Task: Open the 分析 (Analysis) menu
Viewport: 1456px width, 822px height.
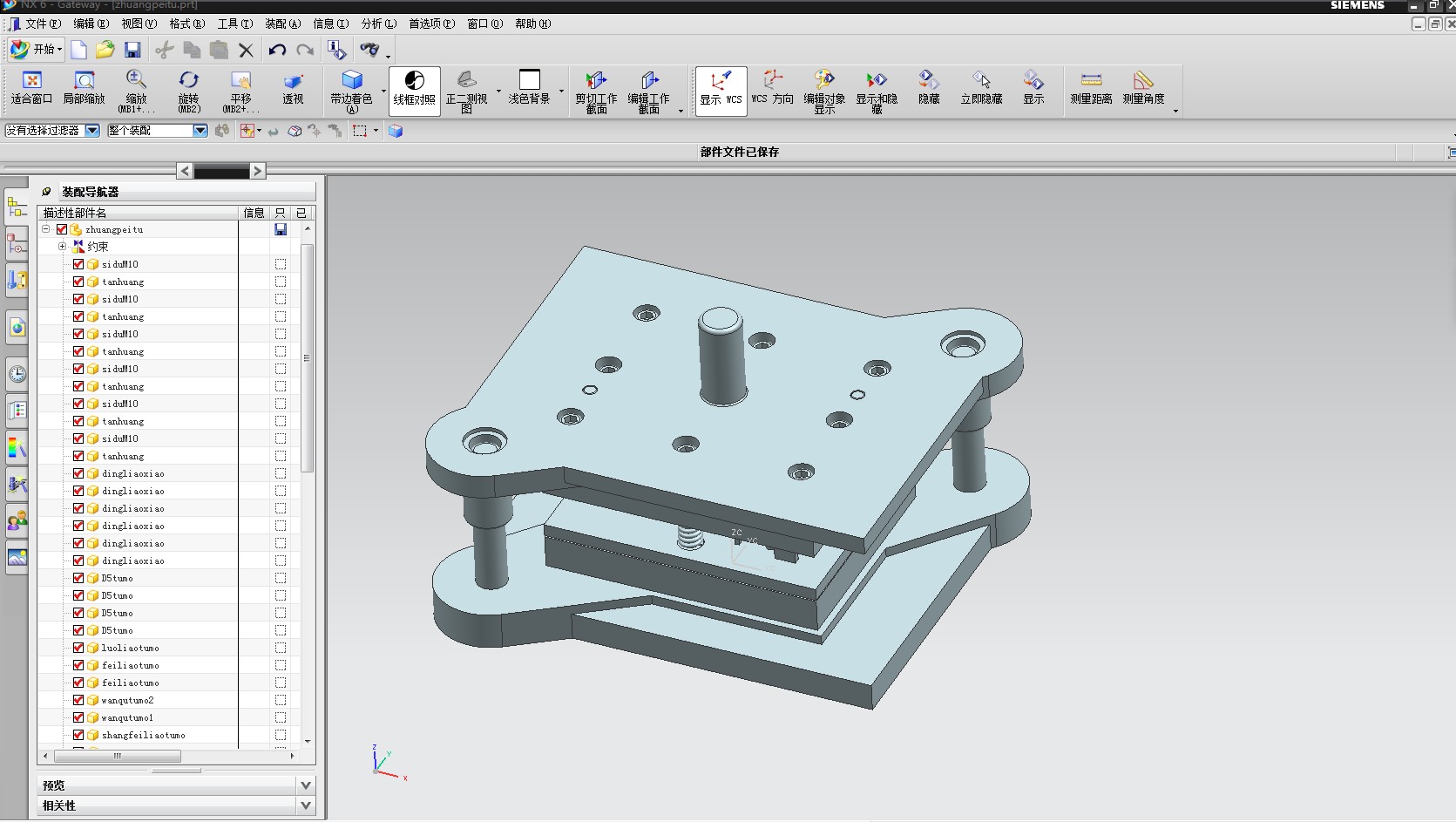Action: (378, 24)
